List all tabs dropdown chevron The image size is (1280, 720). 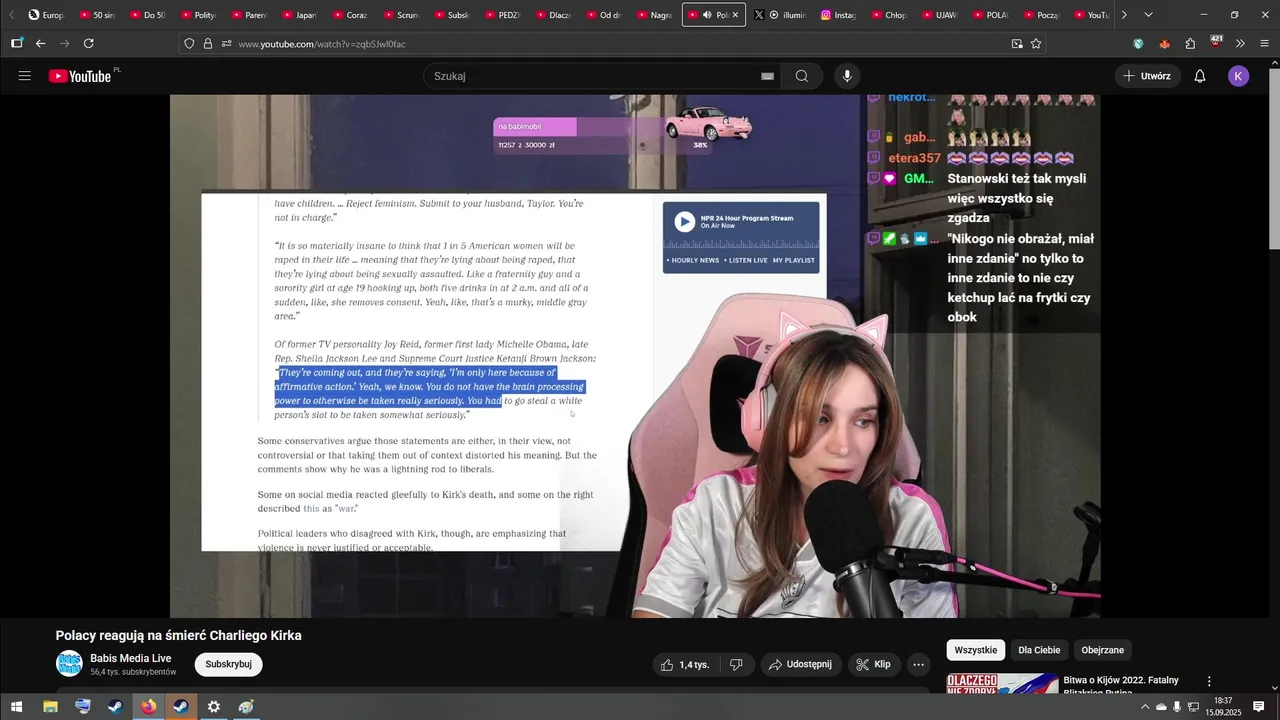pos(1148,15)
